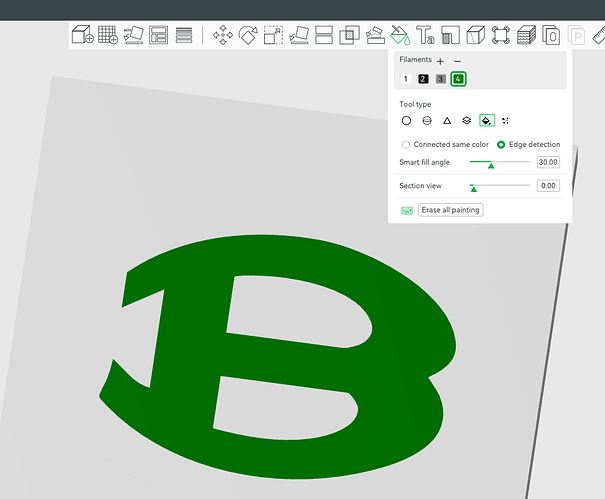The height and width of the screenshot is (499, 605).
Task: Choose the Height range tool type
Action: [466, 121]
